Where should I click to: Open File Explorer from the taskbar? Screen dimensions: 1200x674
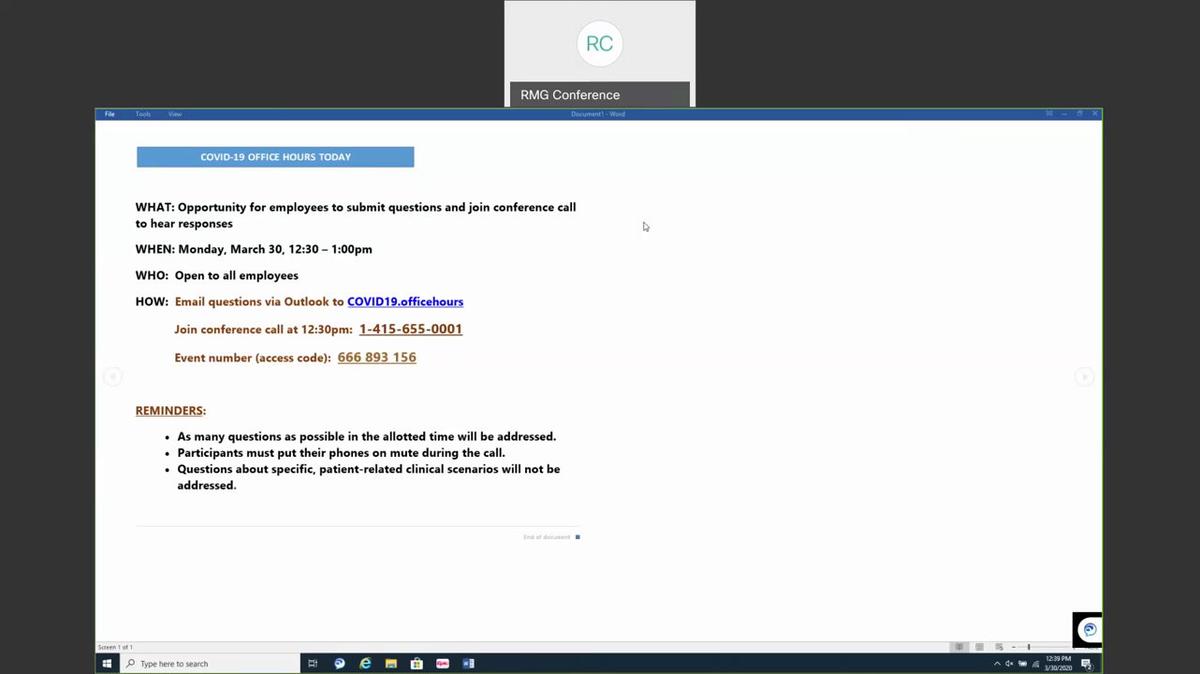coord(391,664)
